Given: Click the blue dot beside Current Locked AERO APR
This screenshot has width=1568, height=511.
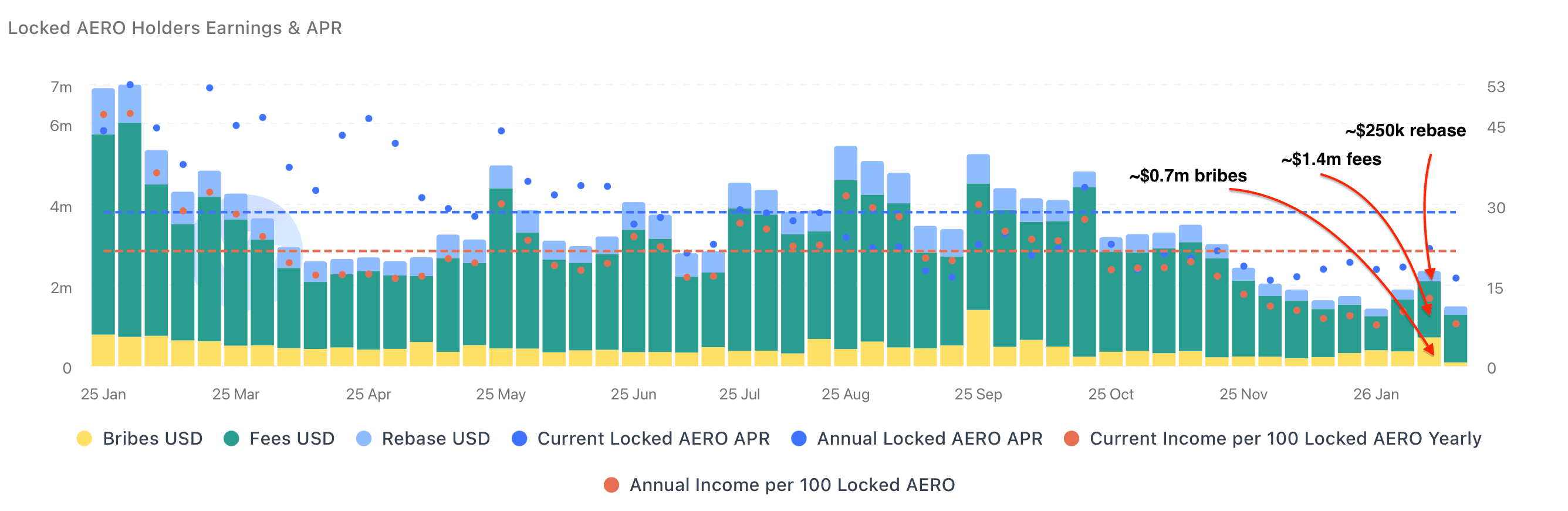Looking at the screenshot, I should [x=519, y=439].
